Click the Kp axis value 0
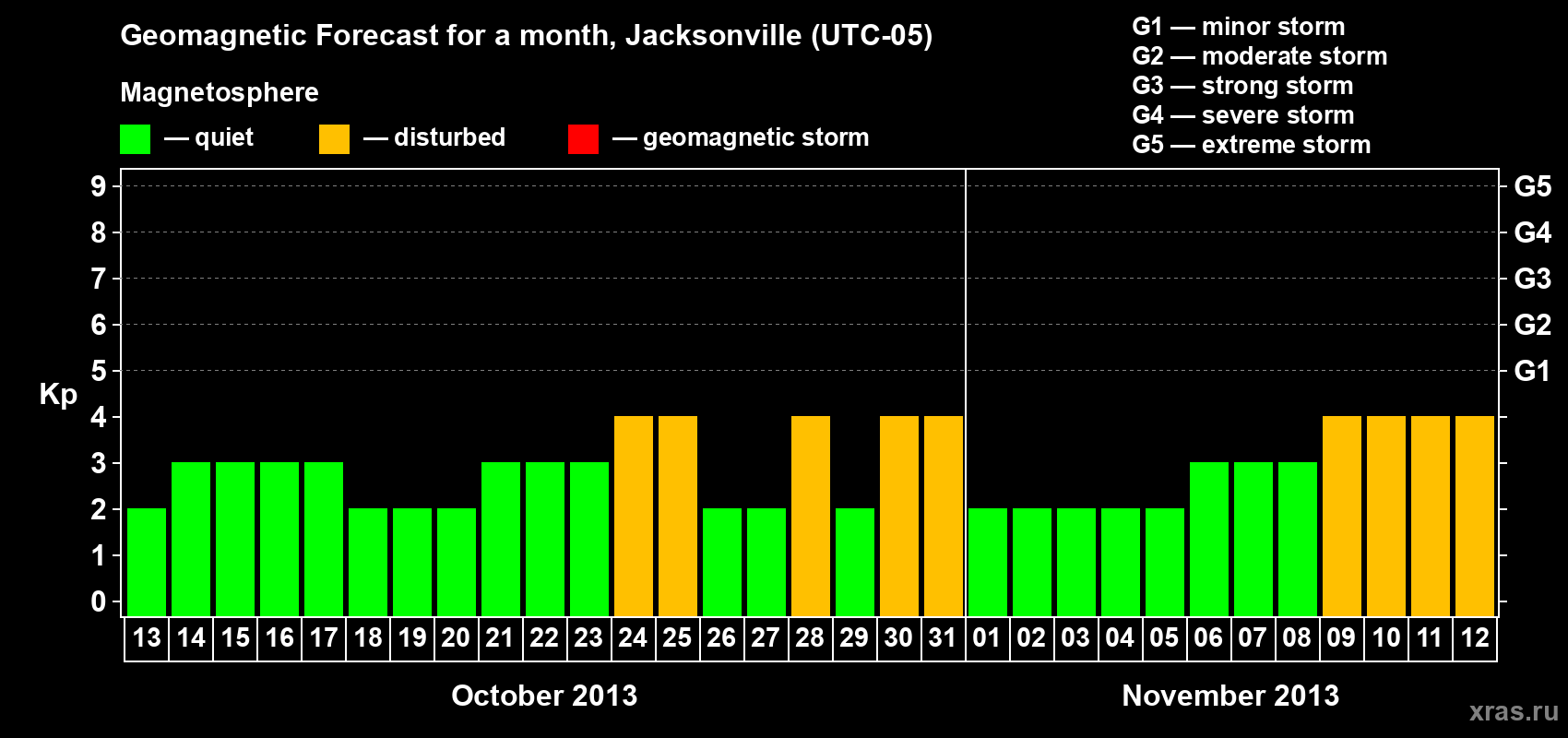Screen dimensions: 1568x738 99,601
